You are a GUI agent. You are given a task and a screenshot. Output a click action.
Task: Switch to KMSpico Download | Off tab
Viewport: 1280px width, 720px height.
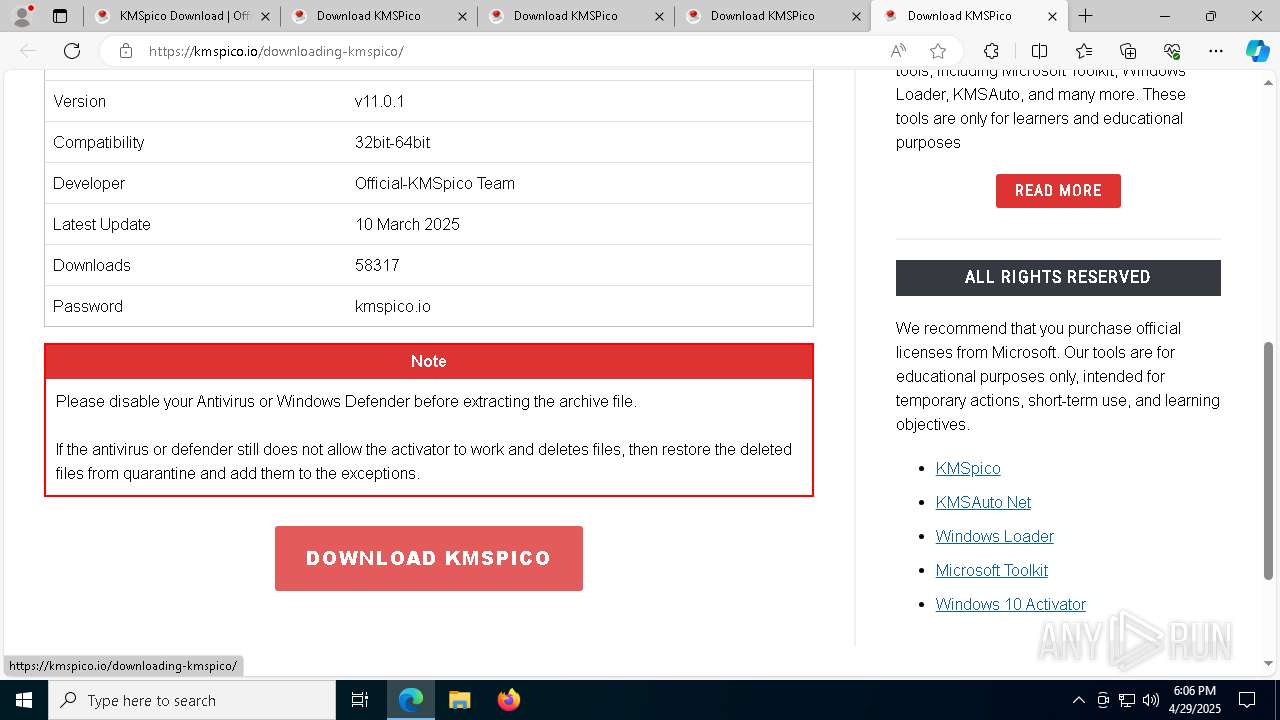click(181, 16)
